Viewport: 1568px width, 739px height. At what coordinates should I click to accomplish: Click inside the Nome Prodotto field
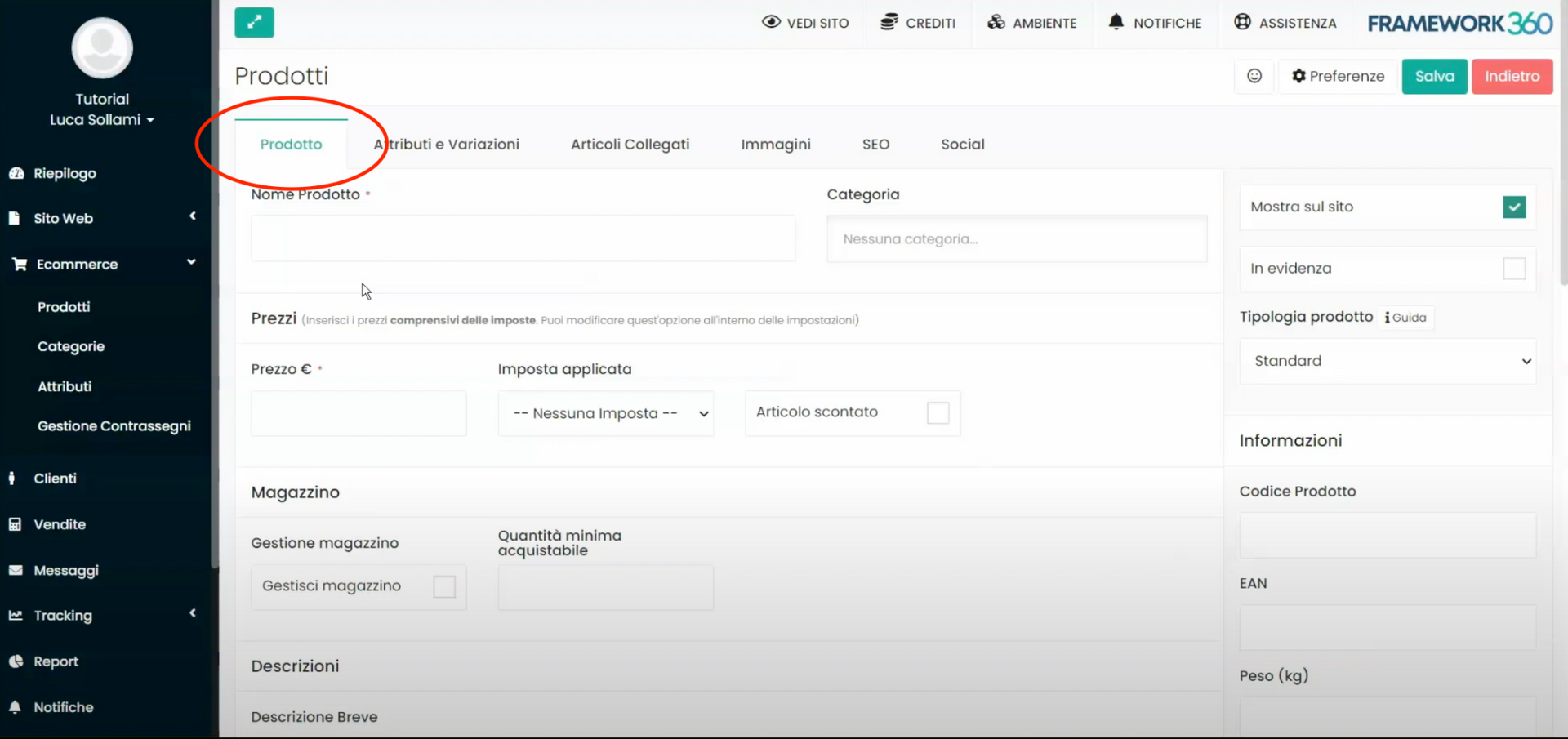tap(523, 238)
